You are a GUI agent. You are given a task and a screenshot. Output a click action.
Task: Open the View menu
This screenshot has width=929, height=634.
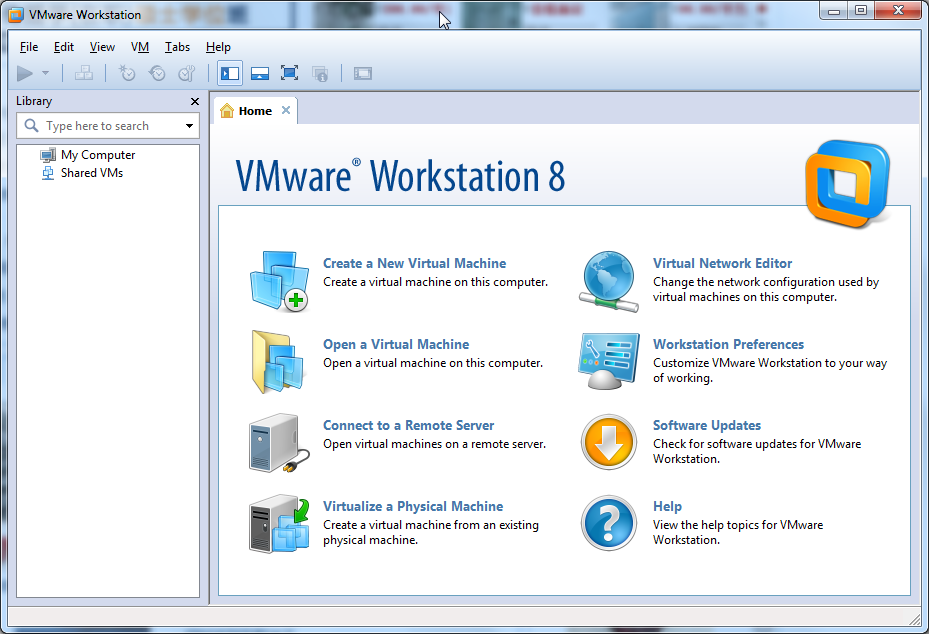tap(102, 47)
